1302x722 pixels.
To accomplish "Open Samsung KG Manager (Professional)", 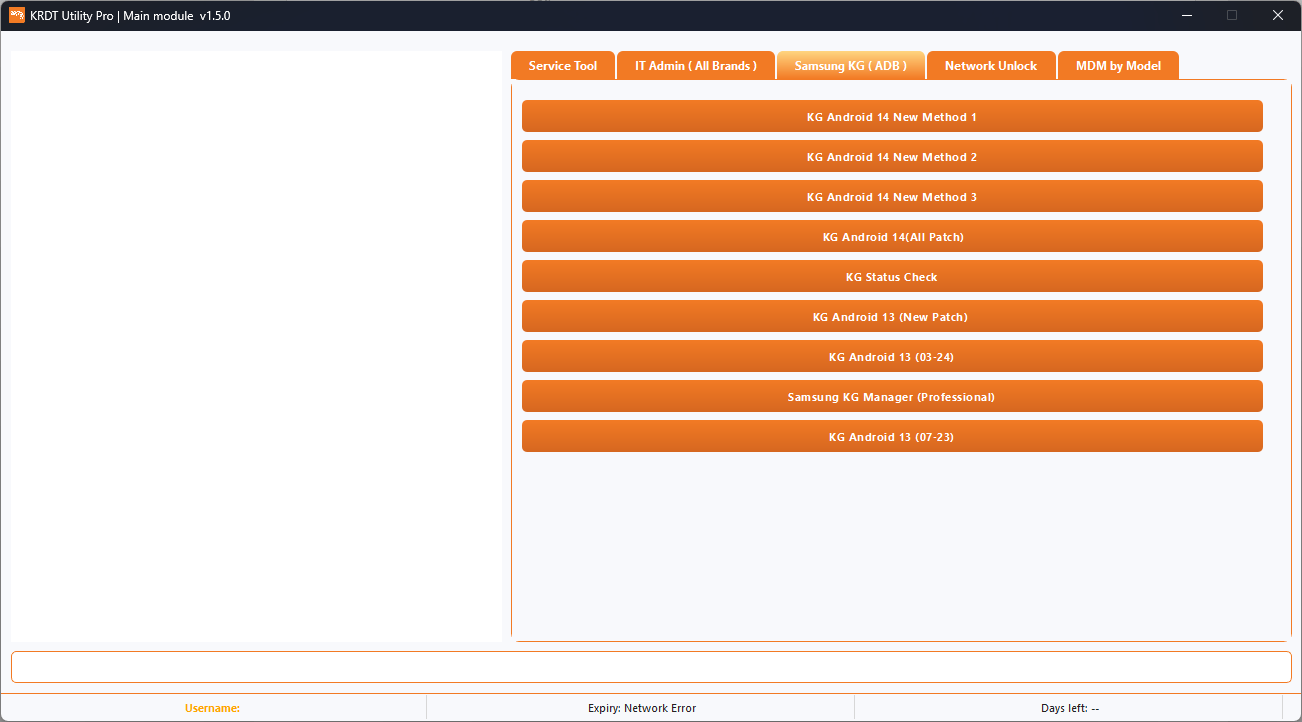I will point(891,396).
